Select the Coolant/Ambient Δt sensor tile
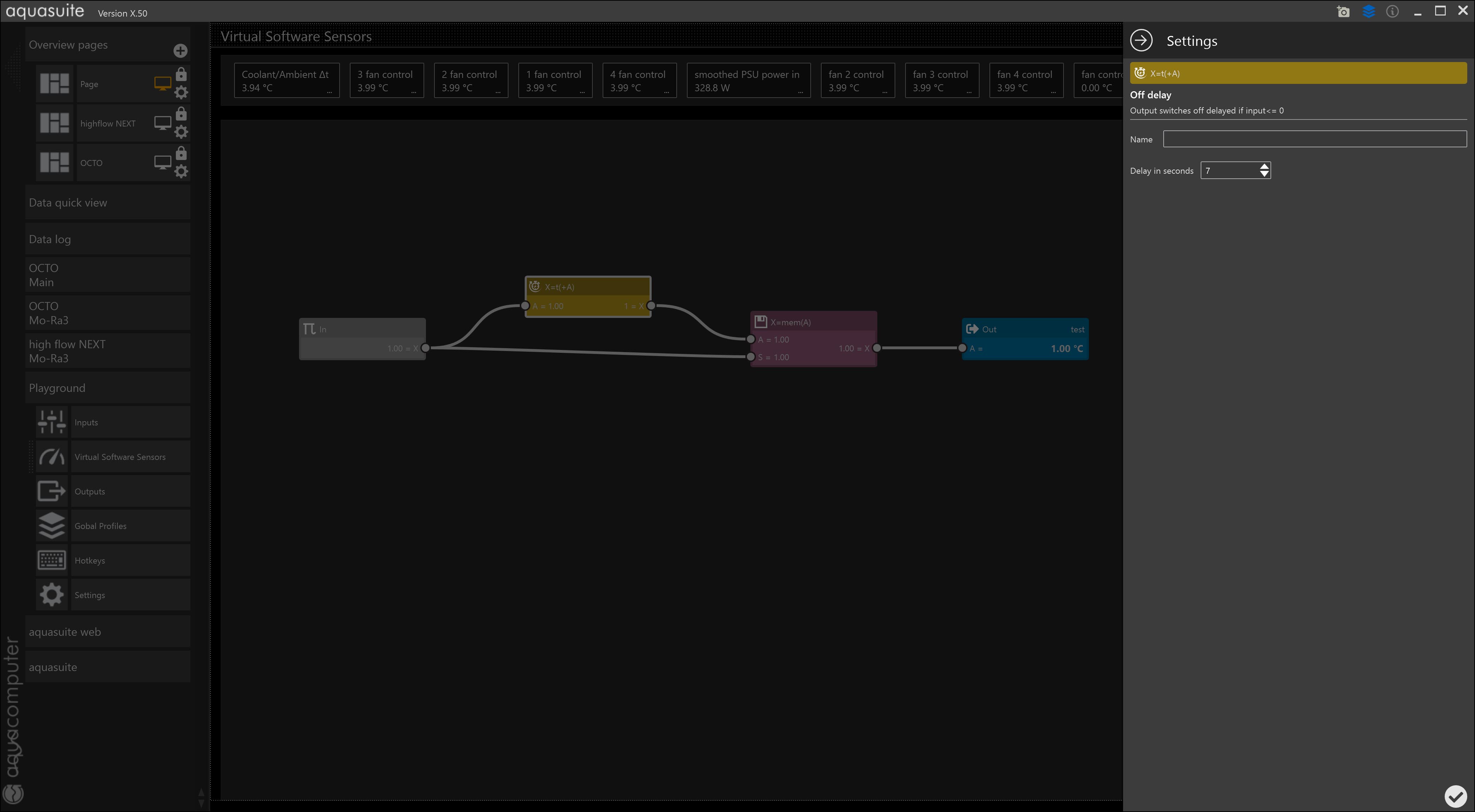This screenshot has height=812, width=1475. click(x=286, y=81)
